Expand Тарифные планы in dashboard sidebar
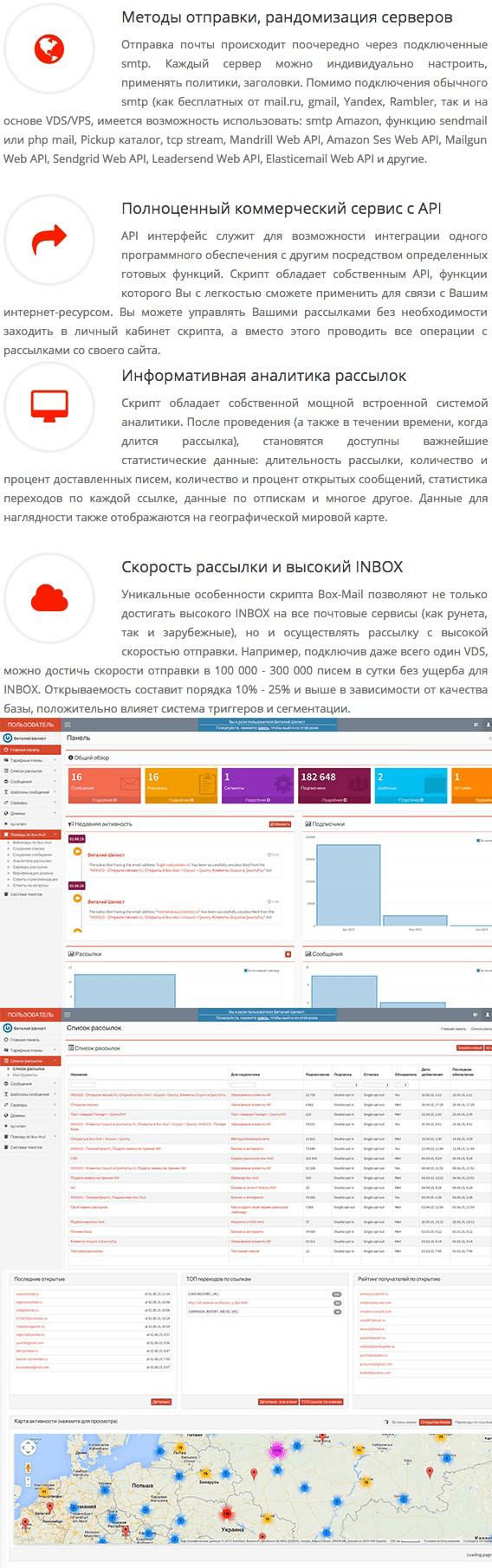492x1568 pixels. coord(30,760)
